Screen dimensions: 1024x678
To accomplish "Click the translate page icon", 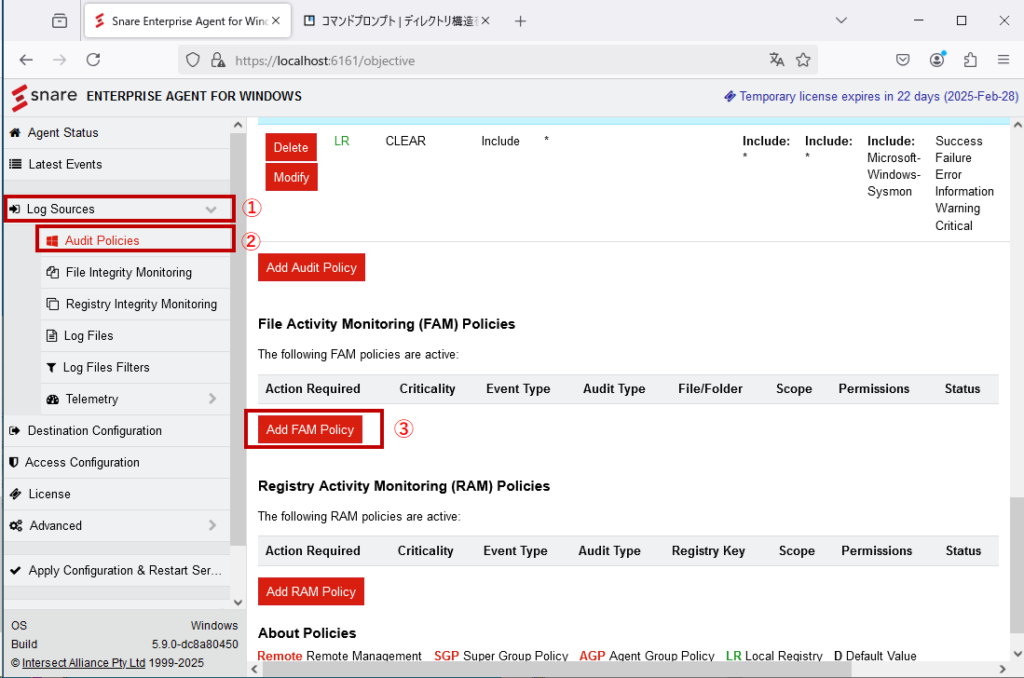I will point(776,60).
